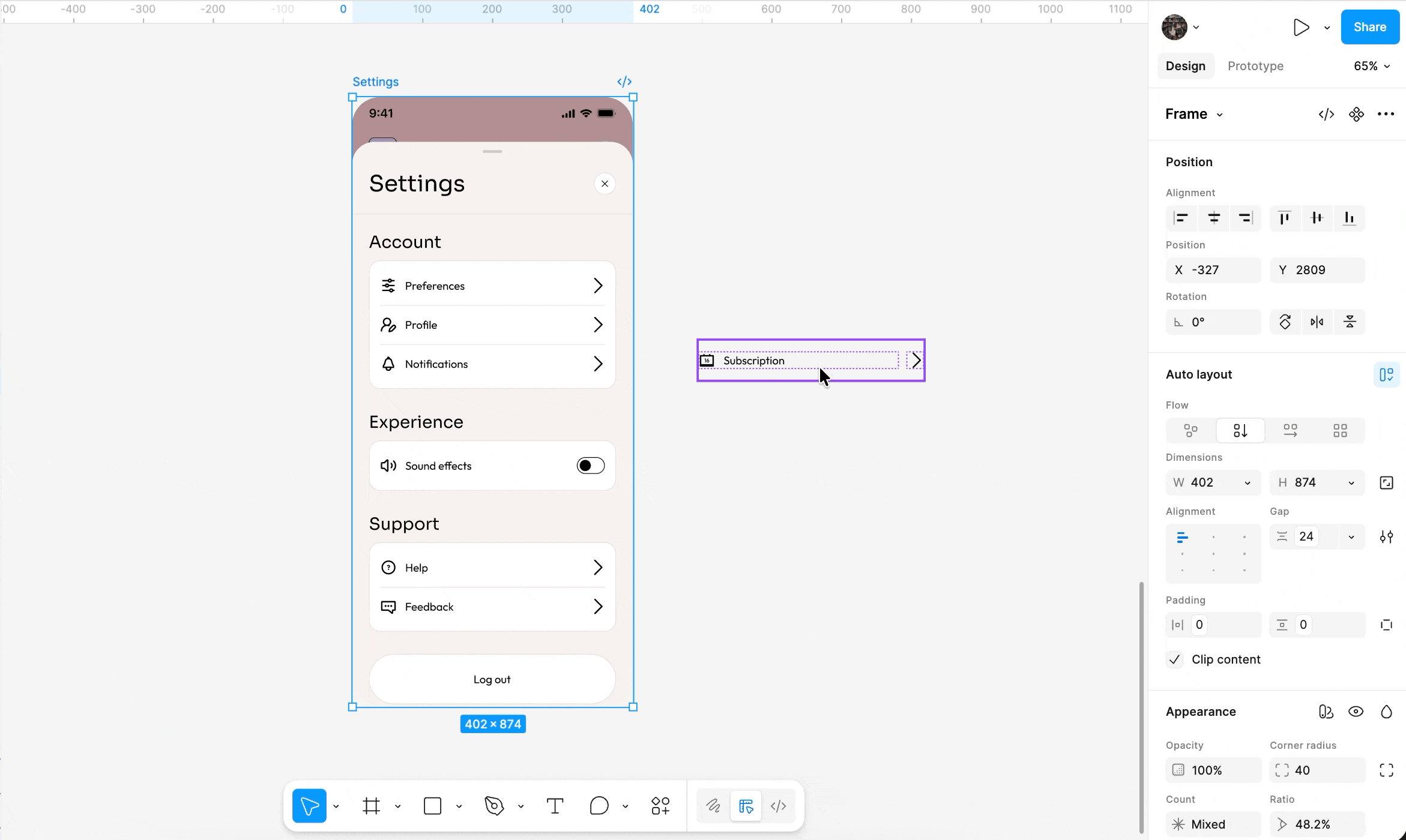Open the Actions components tool
The width and height of the screenshot is (1406, 840).
coord(660,806)
